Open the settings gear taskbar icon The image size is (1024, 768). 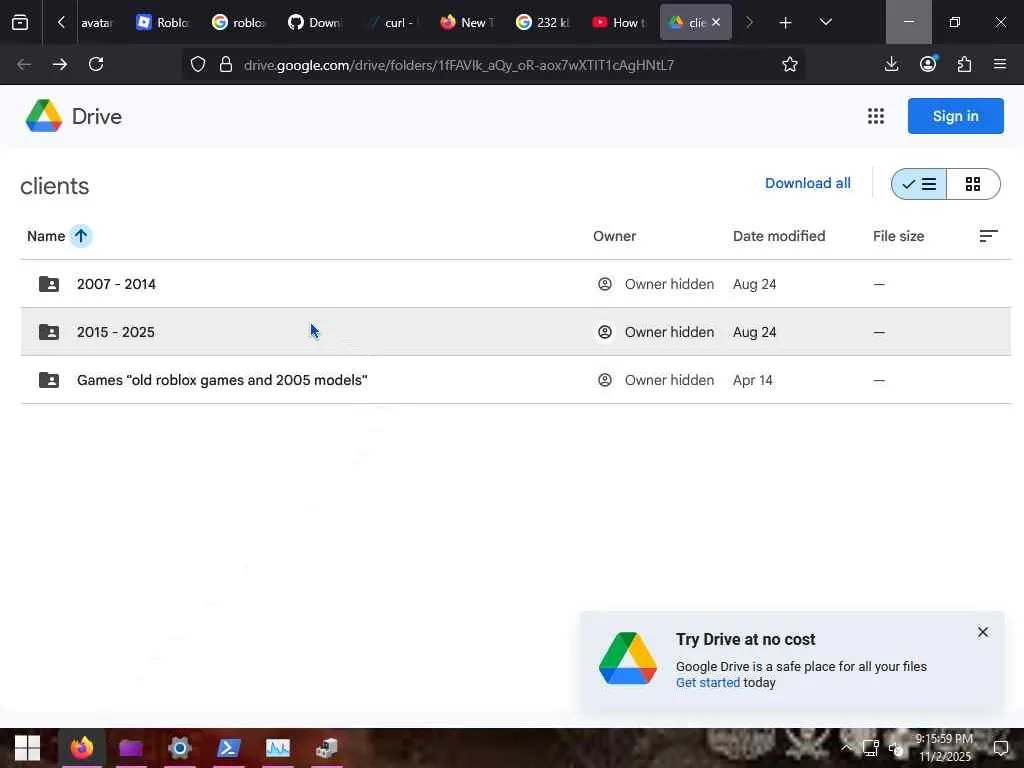(180, 748)
